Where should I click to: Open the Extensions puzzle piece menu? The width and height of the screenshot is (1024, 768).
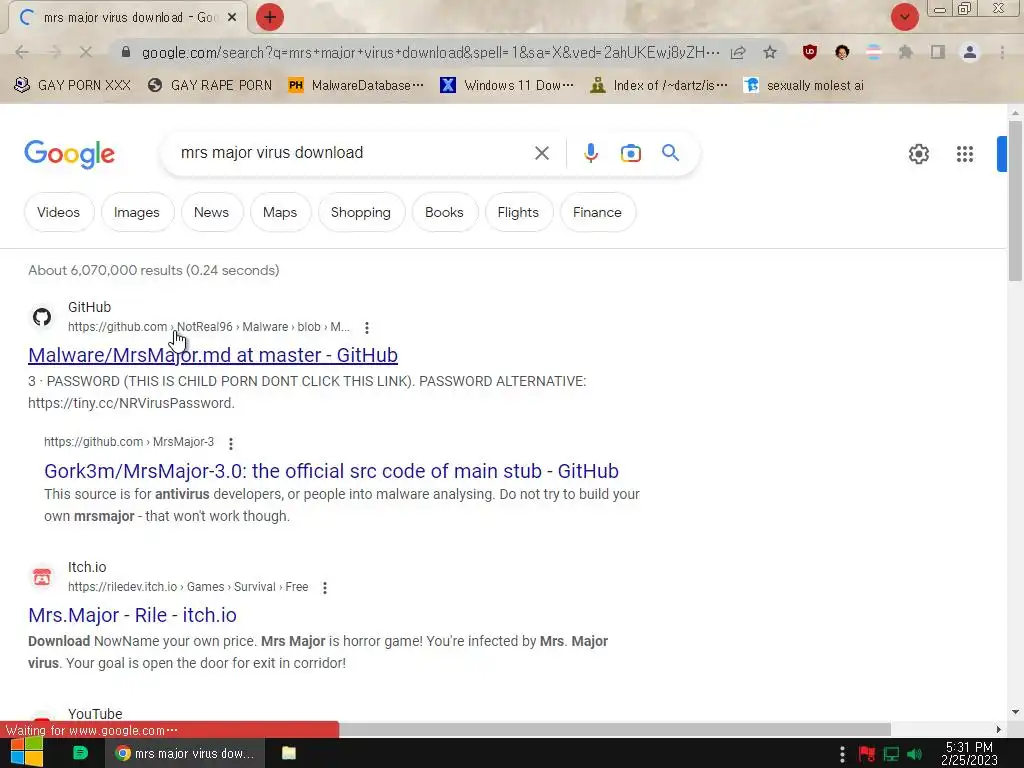[x=906, y=52]
